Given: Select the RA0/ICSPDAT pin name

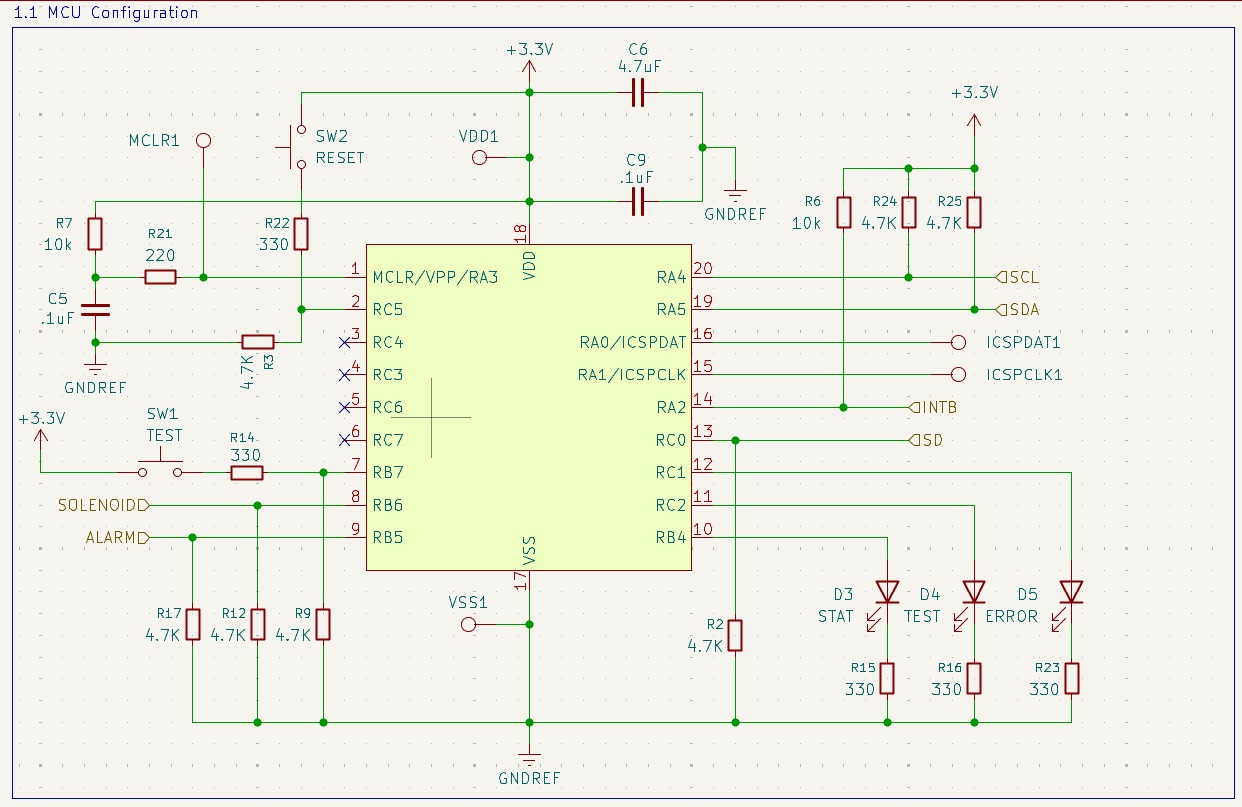Looking at the screenshot, I should click(633, 342).
